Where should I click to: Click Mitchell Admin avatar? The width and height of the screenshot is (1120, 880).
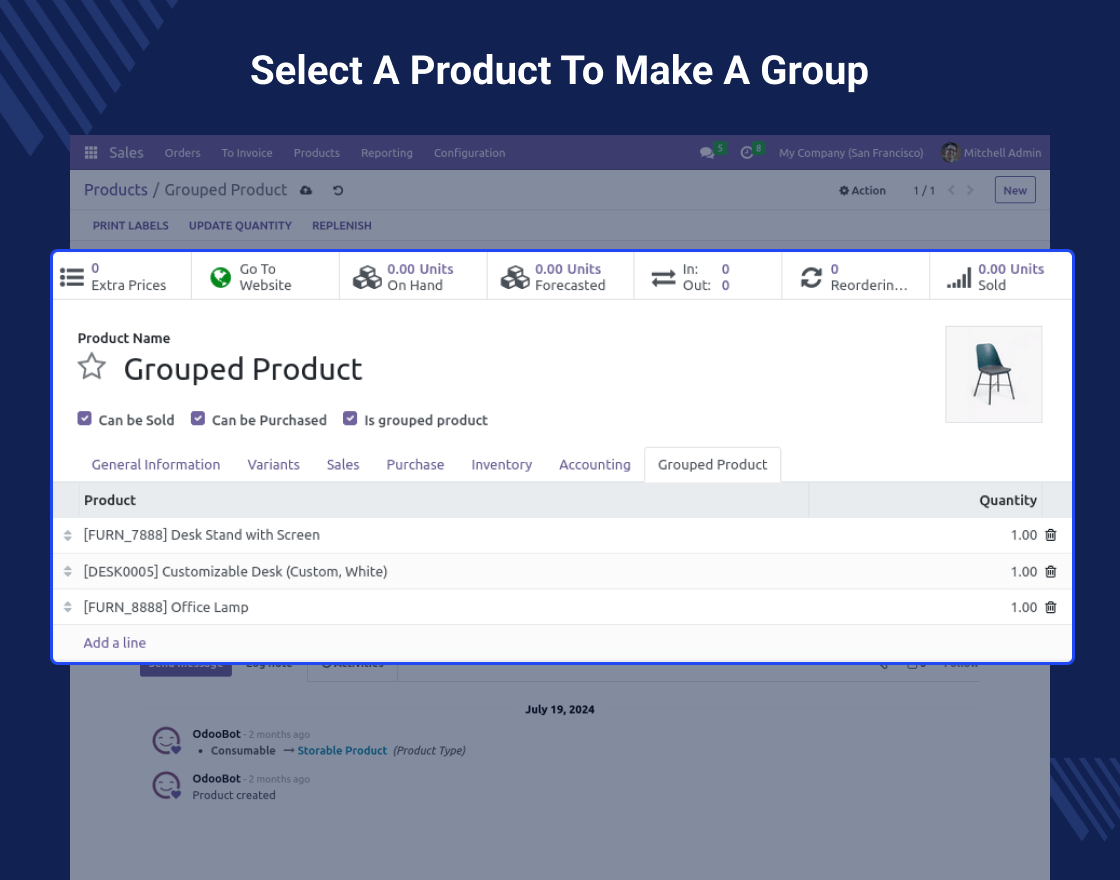point(950,152)
